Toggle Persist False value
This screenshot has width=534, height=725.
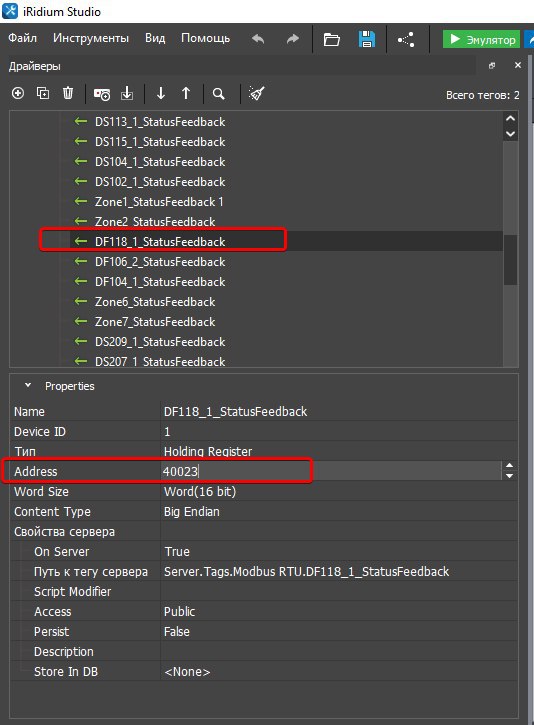click(x=339, y=632)
